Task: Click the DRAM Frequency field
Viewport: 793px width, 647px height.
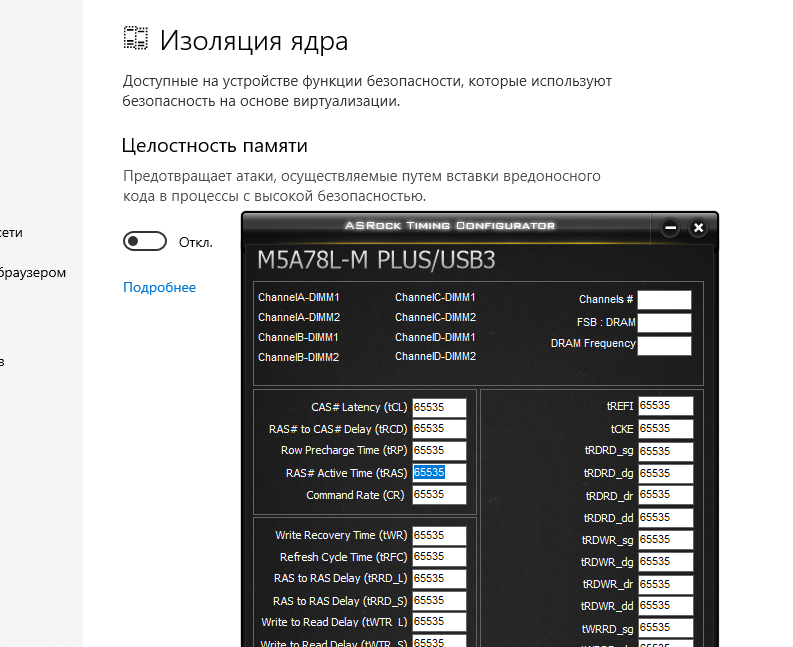Action: pos(664,345)
